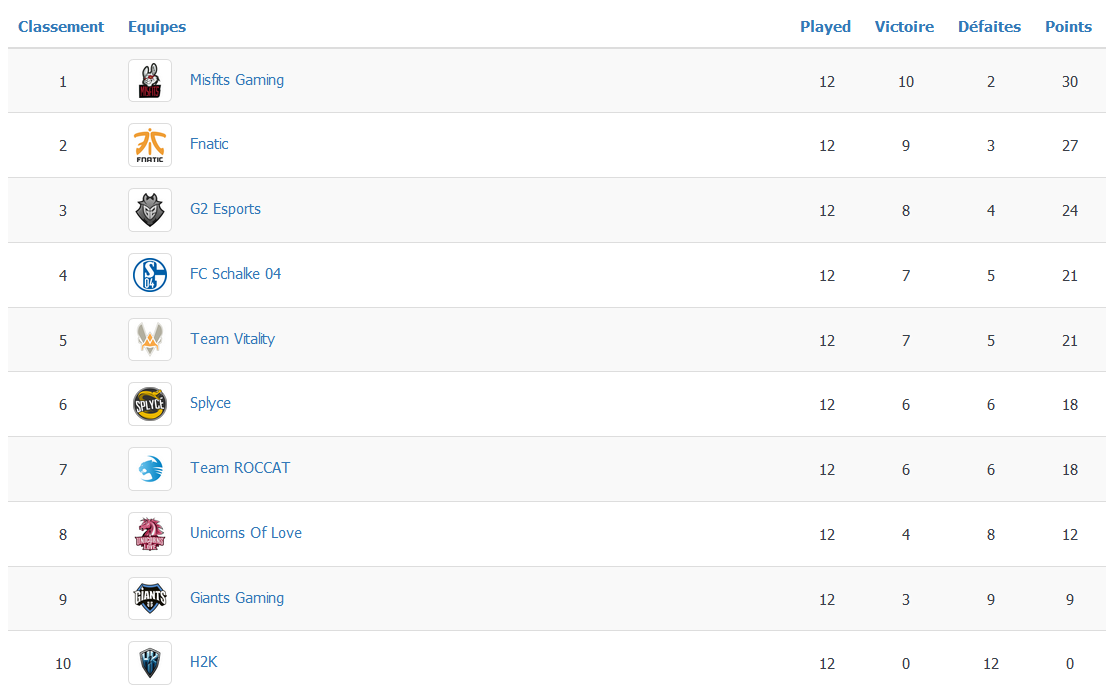The height and width of the screenshot is (689, 1113).
Task: Click the Team ROCCAT logo icon
Action: (150, 469)
